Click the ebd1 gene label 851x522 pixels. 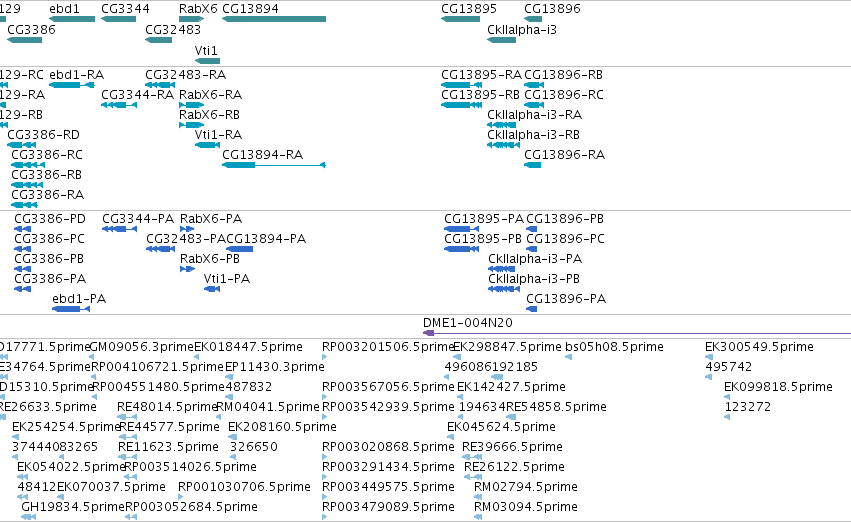(x=64, y=9)
